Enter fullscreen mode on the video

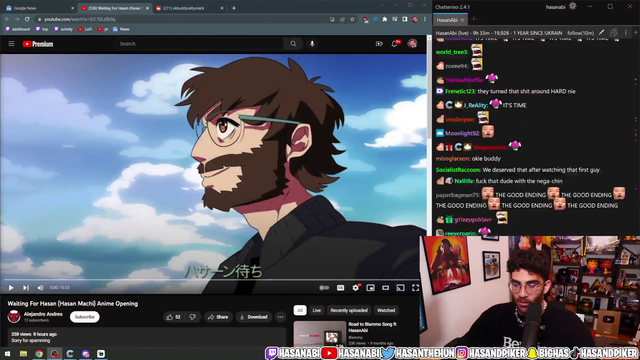click(x=416, y=288)
